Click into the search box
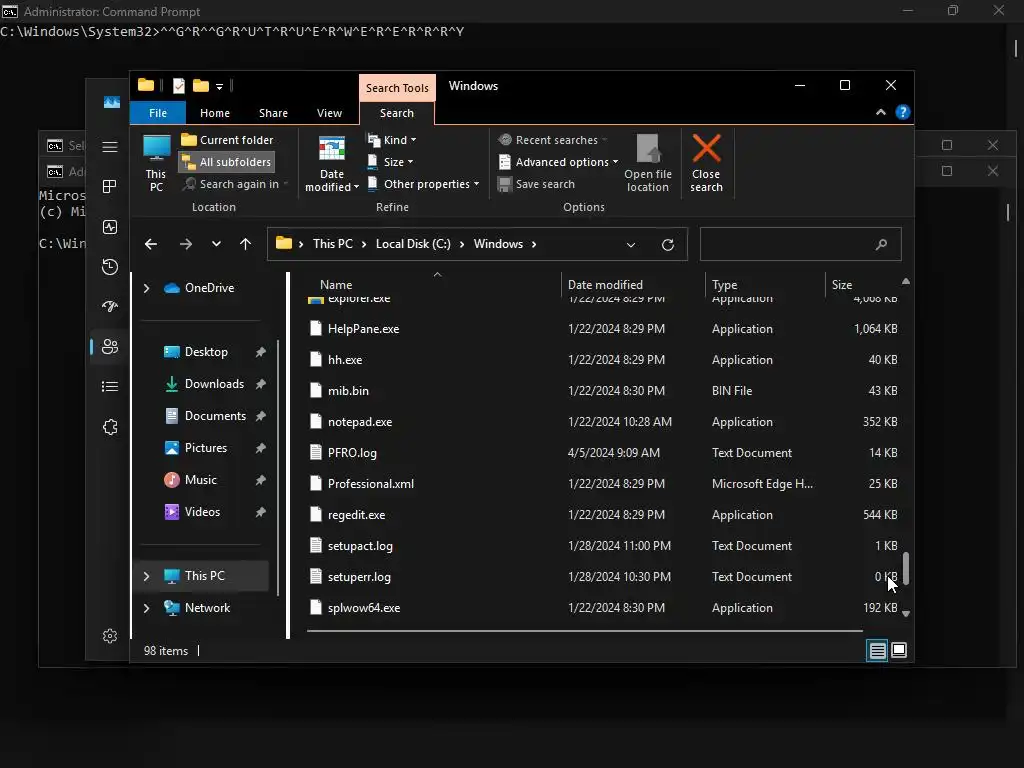Image resolution: width=1024 pixels, height=768 pixels. click(x=801, y=244)
